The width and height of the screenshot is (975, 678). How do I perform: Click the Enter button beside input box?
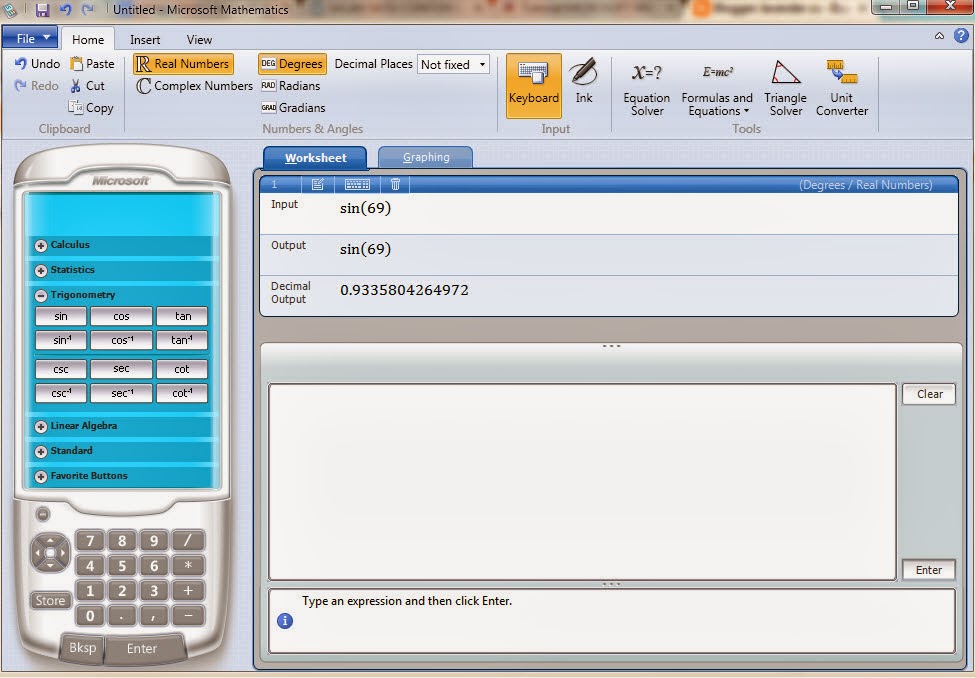(x=929, y=570)
